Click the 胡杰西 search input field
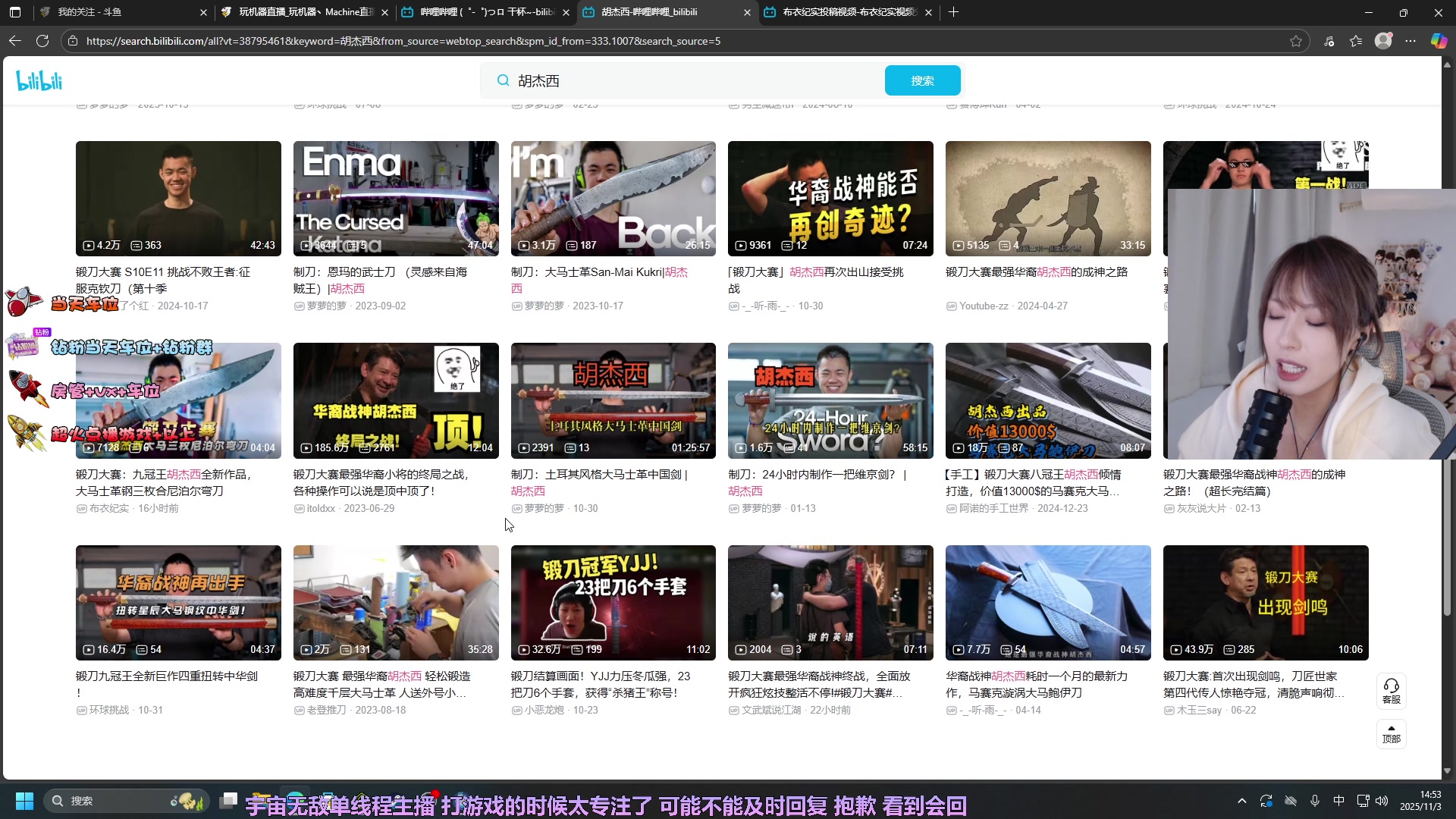This screenshot has width=1456, height=819. [682, 80]
